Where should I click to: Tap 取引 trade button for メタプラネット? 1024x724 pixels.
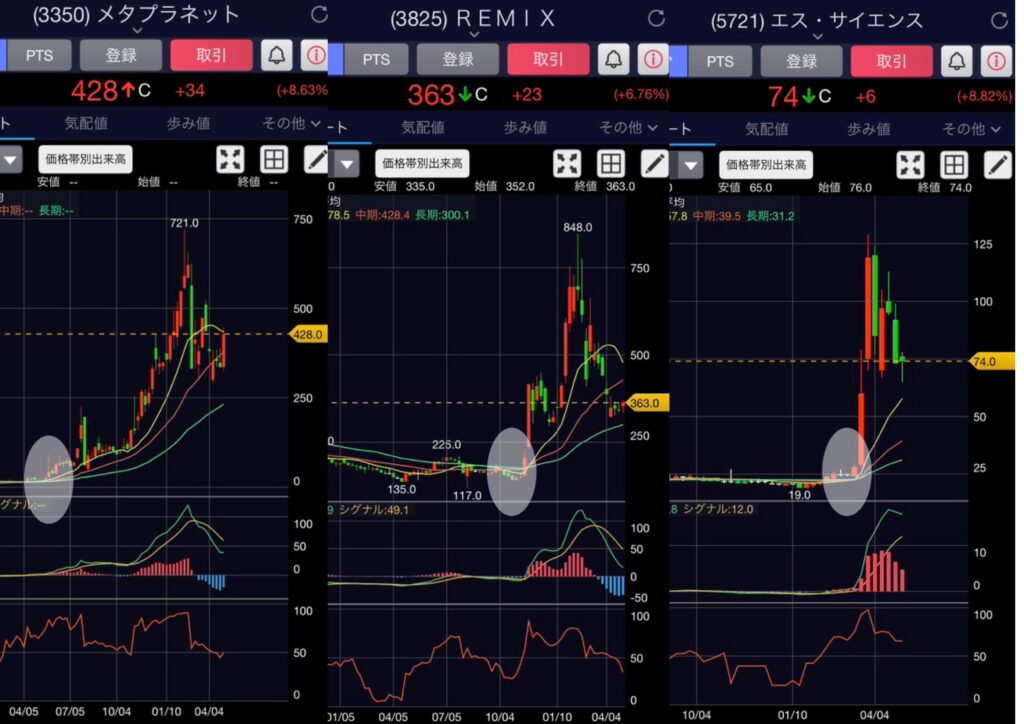click(212, 55)
